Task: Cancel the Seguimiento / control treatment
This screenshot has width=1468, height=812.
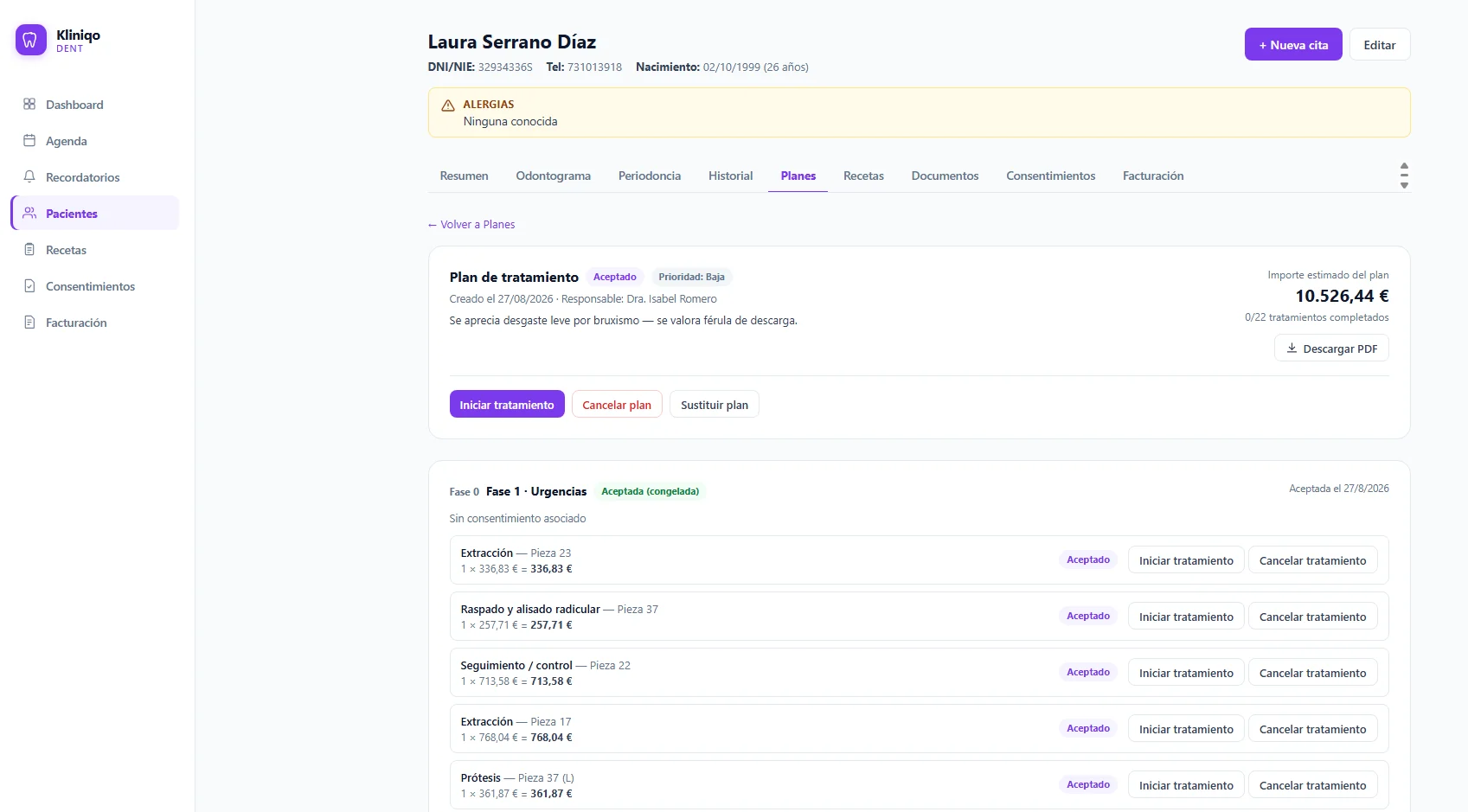Action: click(x=1312, y=673)
